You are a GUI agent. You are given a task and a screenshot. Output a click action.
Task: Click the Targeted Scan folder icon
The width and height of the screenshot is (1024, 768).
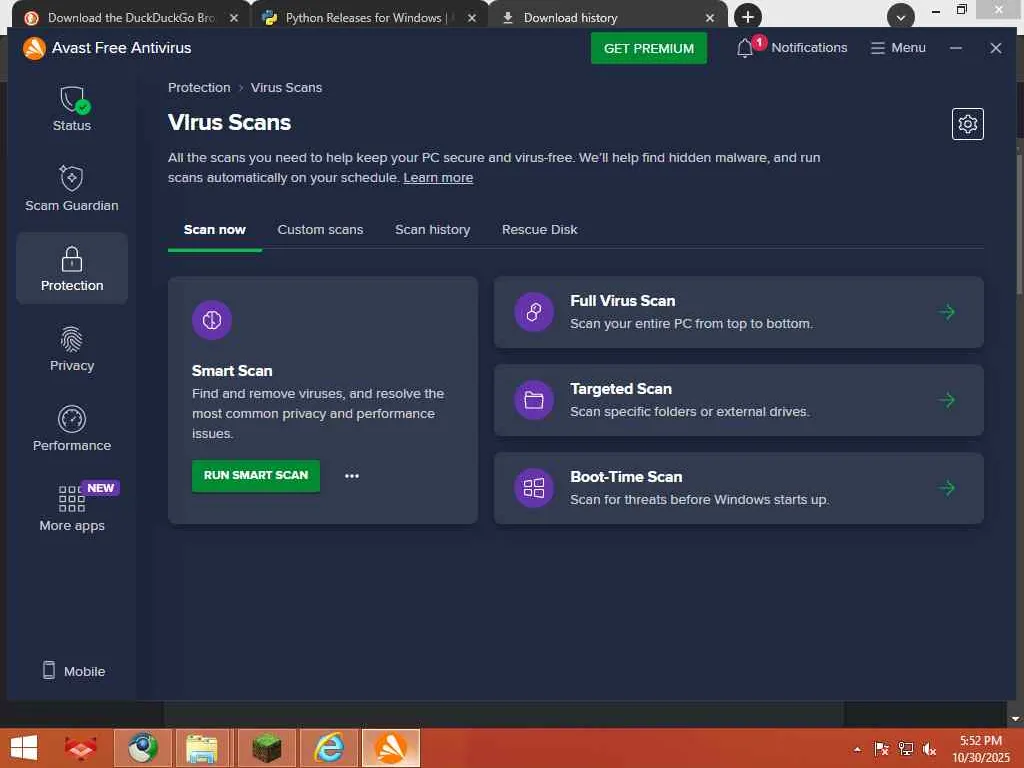tap(534, 400)
